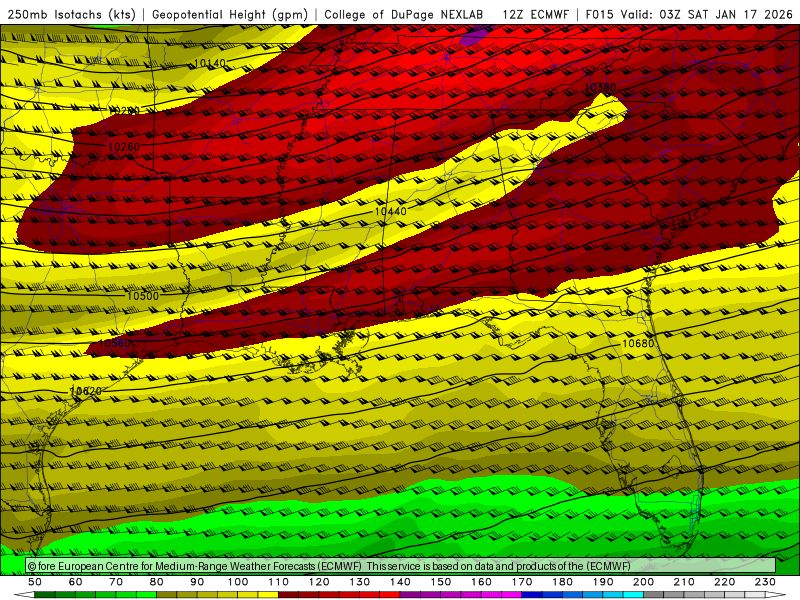800x600 pixels.
Task: Click the 110 label on the color scale
Action: point(279,582)
